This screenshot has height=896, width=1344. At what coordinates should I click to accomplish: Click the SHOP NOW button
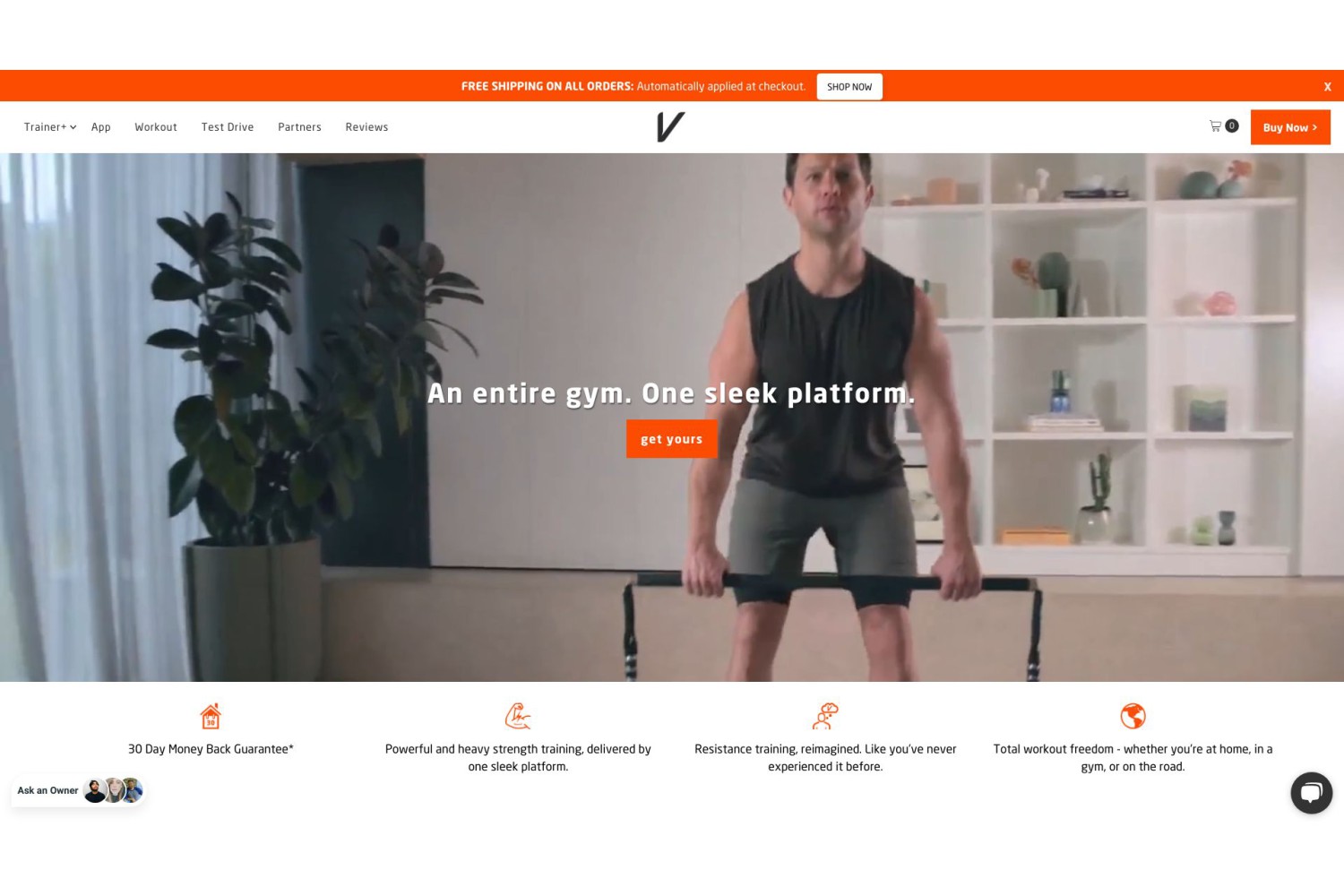(849, 87)
